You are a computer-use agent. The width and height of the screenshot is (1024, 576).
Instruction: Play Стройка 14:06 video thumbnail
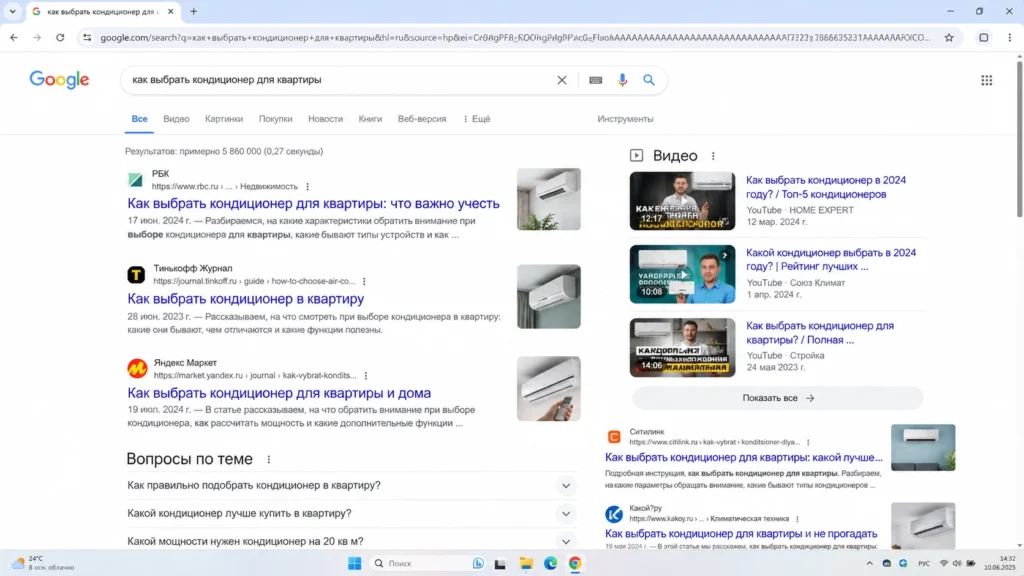coord(682,347)
